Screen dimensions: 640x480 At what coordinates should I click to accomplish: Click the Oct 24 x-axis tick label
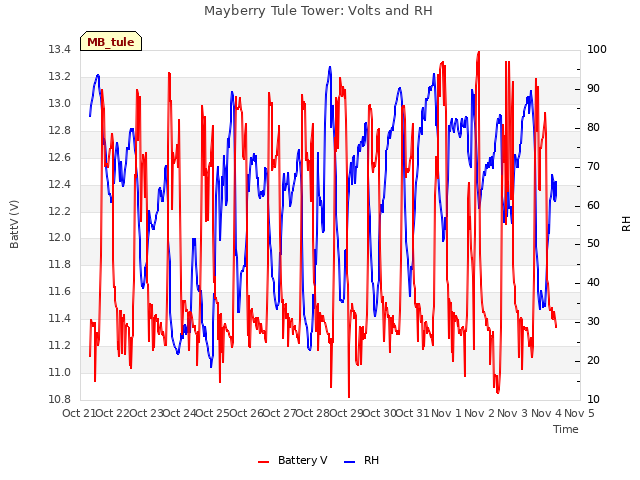point(180,413)
